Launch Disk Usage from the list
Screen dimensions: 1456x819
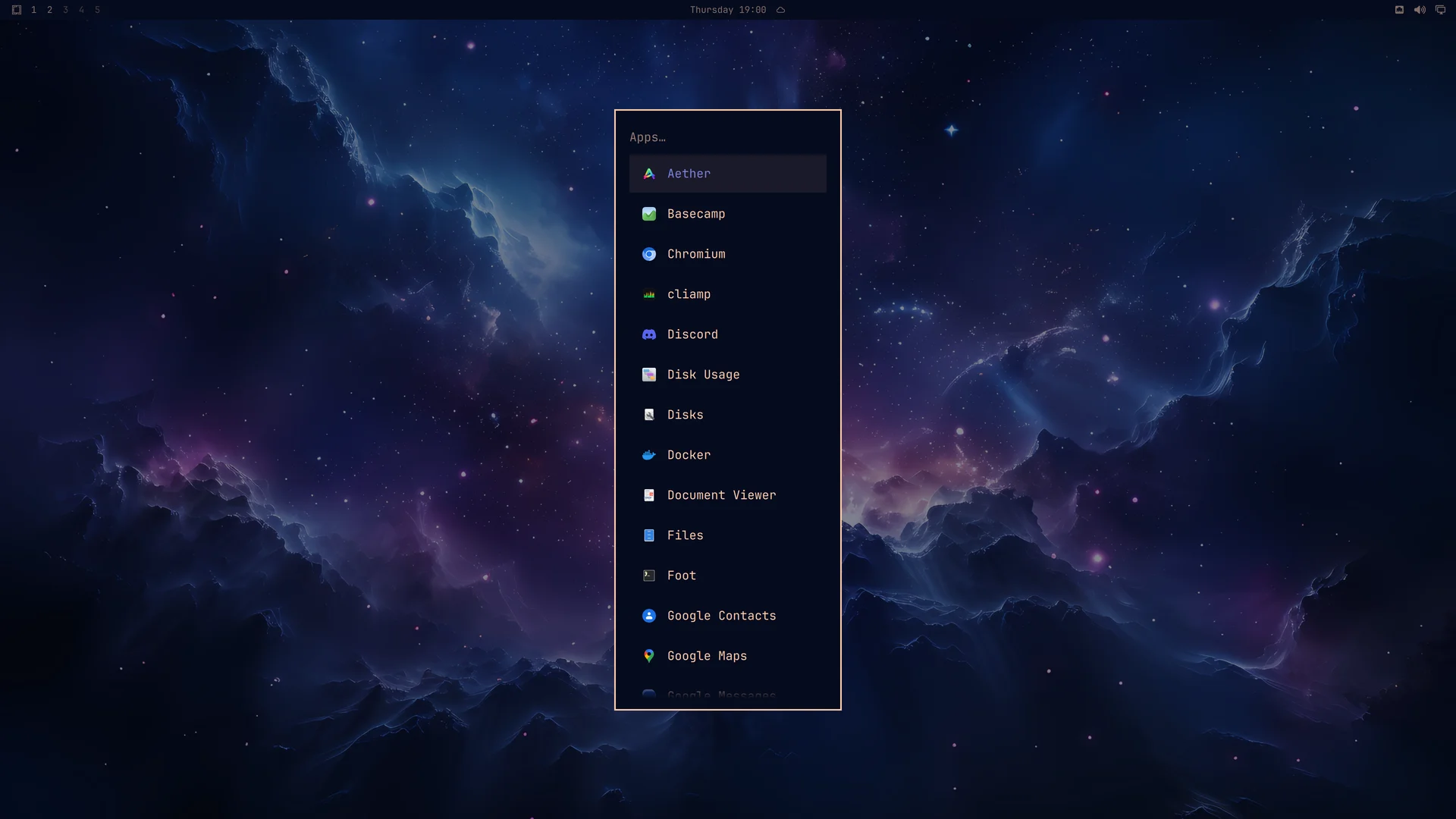click(728, 375)
